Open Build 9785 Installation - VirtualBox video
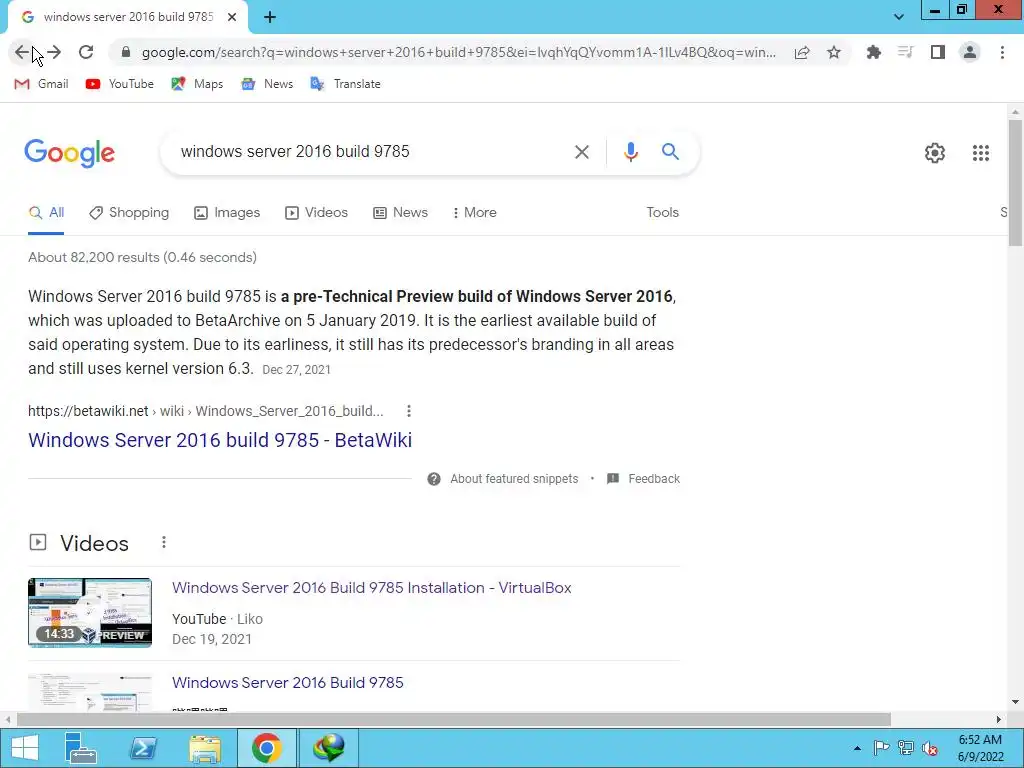This screenshot has width=1024, height=768. coord(372,588)
